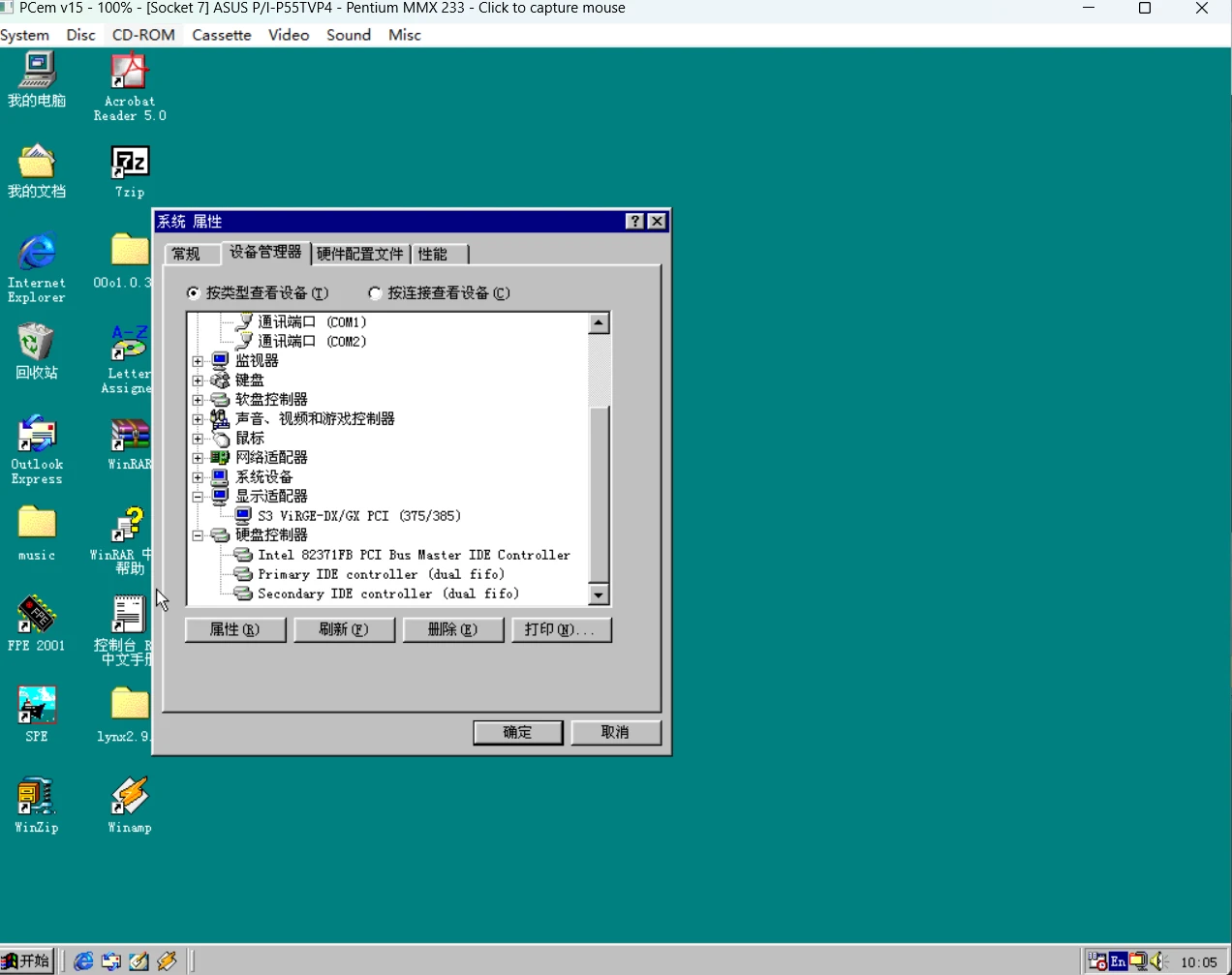
Task: Switch to the 硬件配置文件 tab
Action: (x=360, y=254)
